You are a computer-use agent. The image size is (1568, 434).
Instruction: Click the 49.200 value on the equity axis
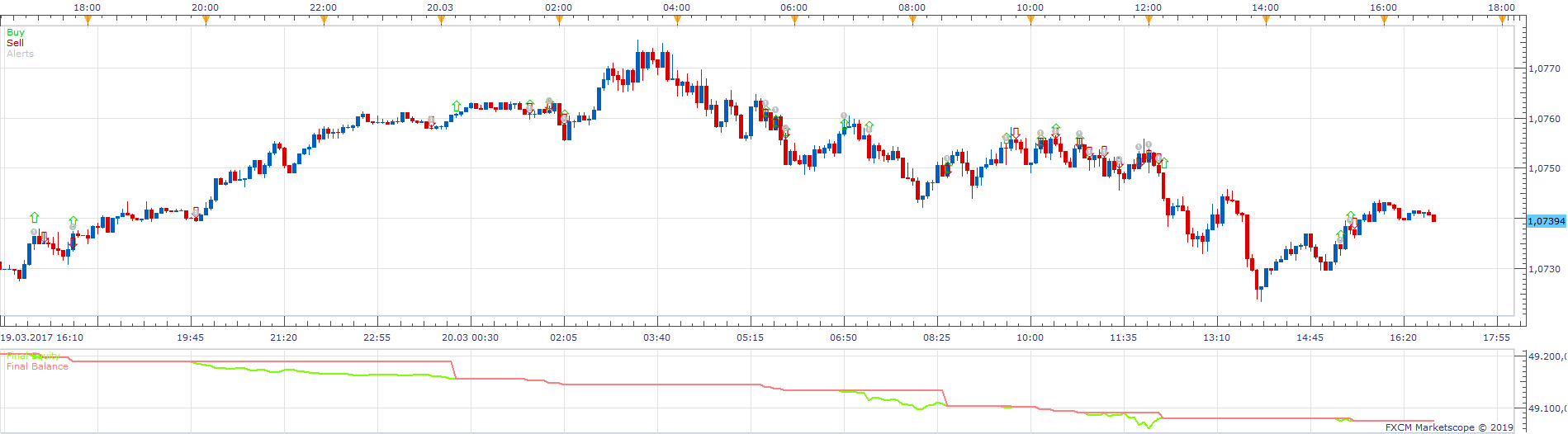pyautogui.click(x=1547, y=356)
